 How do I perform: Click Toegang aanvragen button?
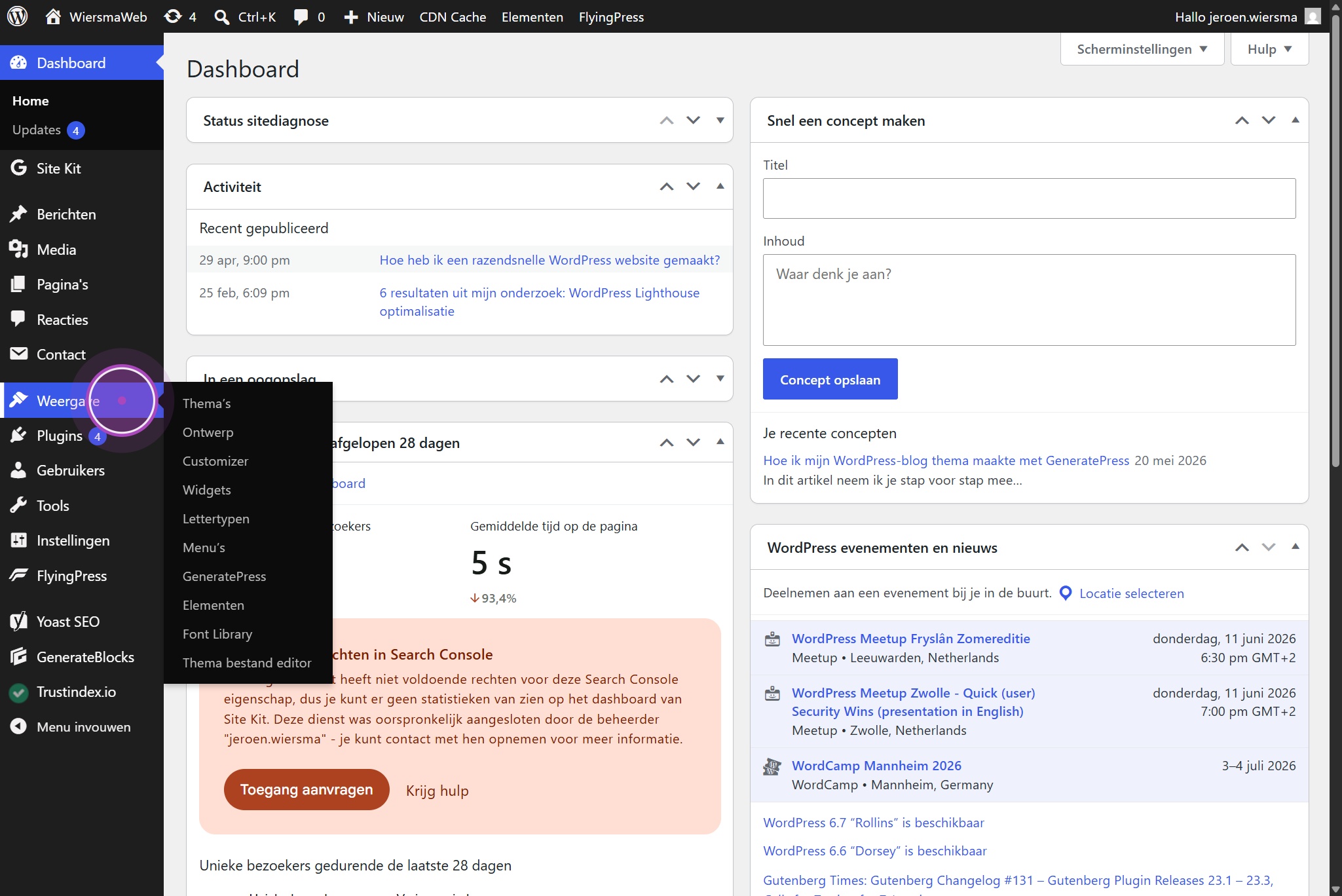(x=307, y=790)
